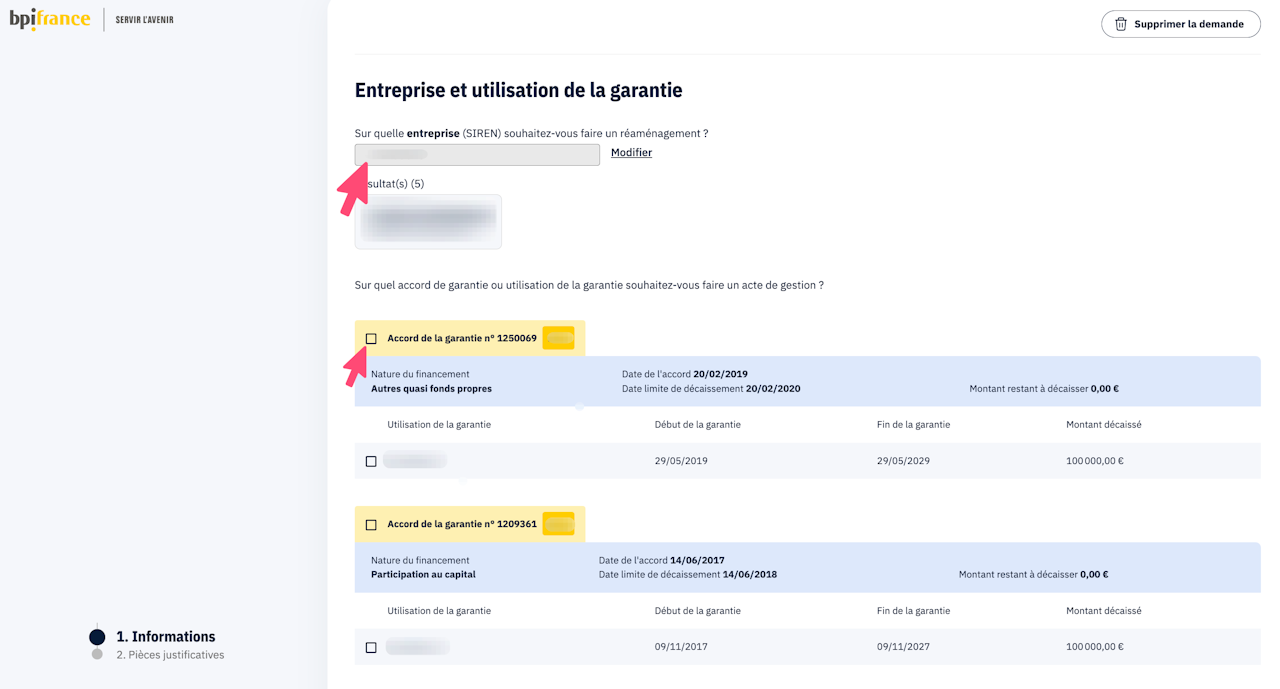Click the Supprimer la demande button
The width and height of the screenshot is (1280, 689).
coord(1180,24)
